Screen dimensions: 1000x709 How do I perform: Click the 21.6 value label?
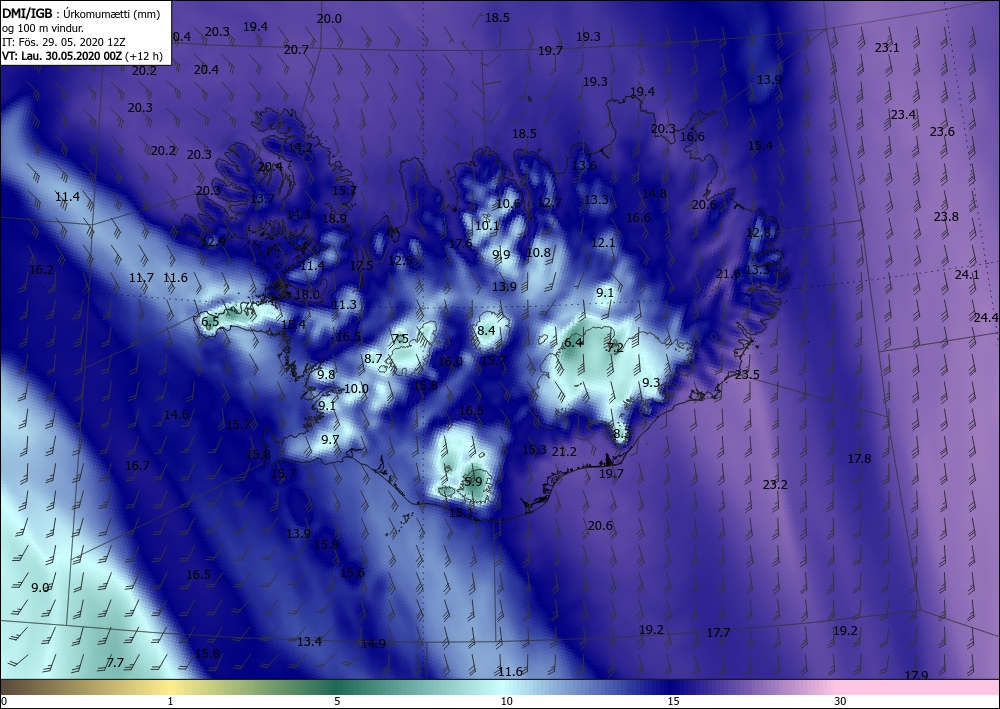tap(728, 274)
